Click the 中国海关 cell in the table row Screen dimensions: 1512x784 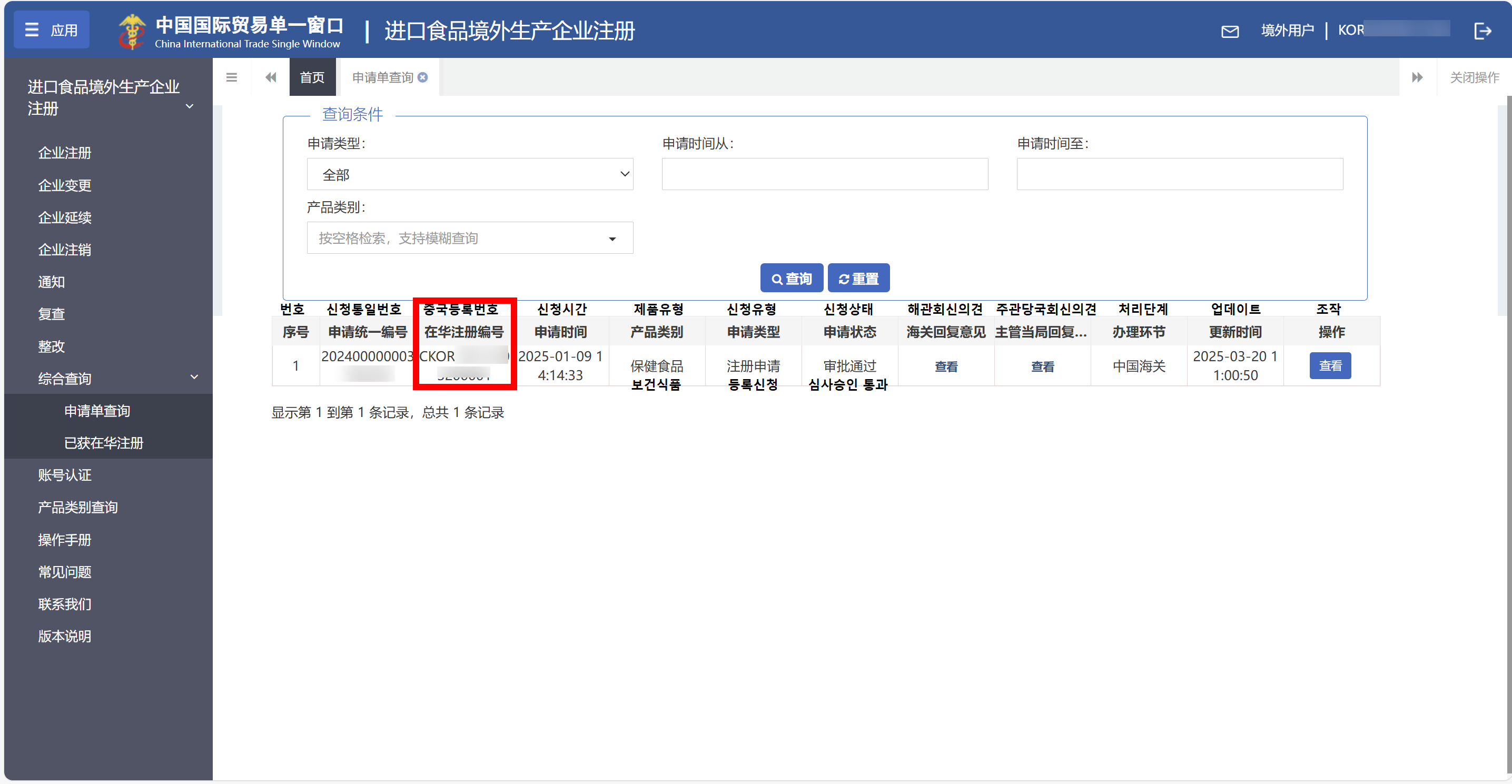coord(1139,366)
